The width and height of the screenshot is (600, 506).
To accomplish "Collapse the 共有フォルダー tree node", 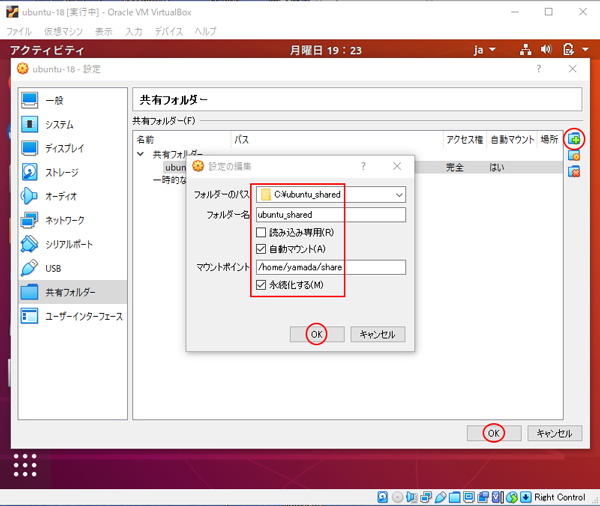I will (x=140, y=154).
